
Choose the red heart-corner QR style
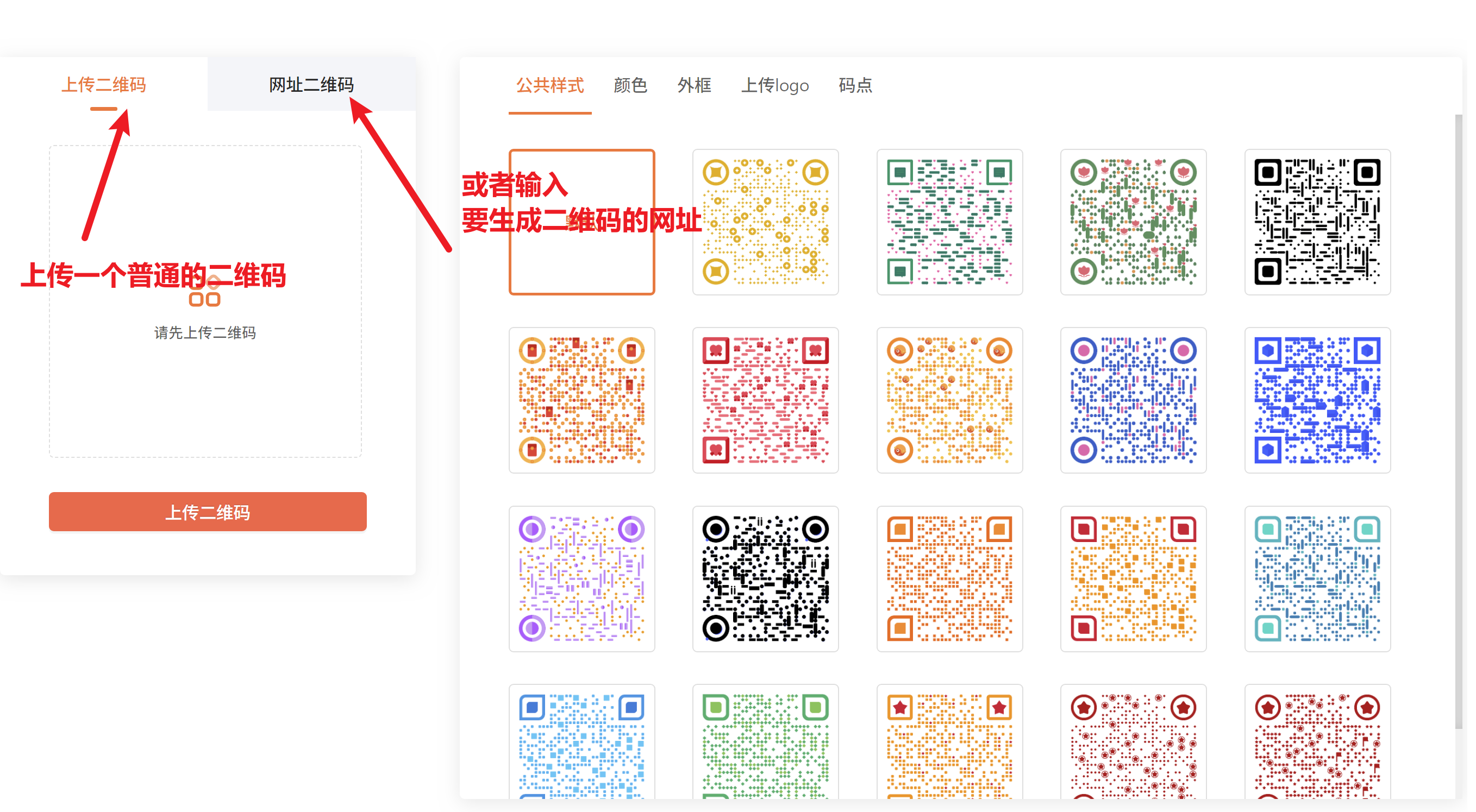pos(766,400)
